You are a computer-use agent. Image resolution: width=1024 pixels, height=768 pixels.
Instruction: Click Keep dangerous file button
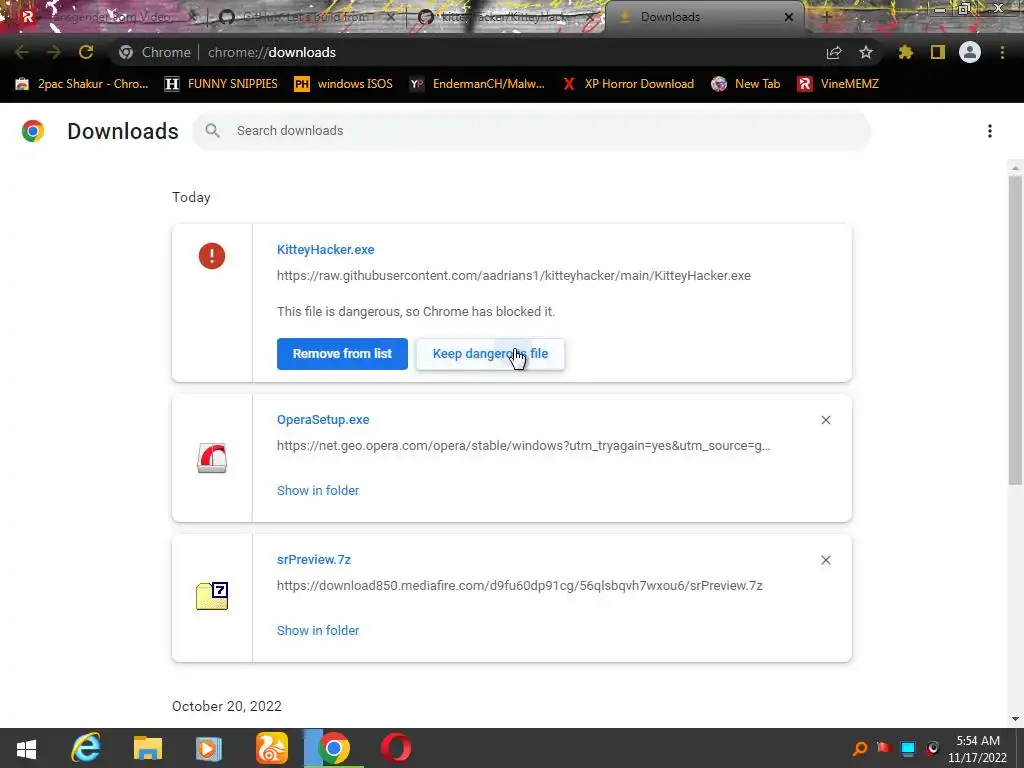490,354
